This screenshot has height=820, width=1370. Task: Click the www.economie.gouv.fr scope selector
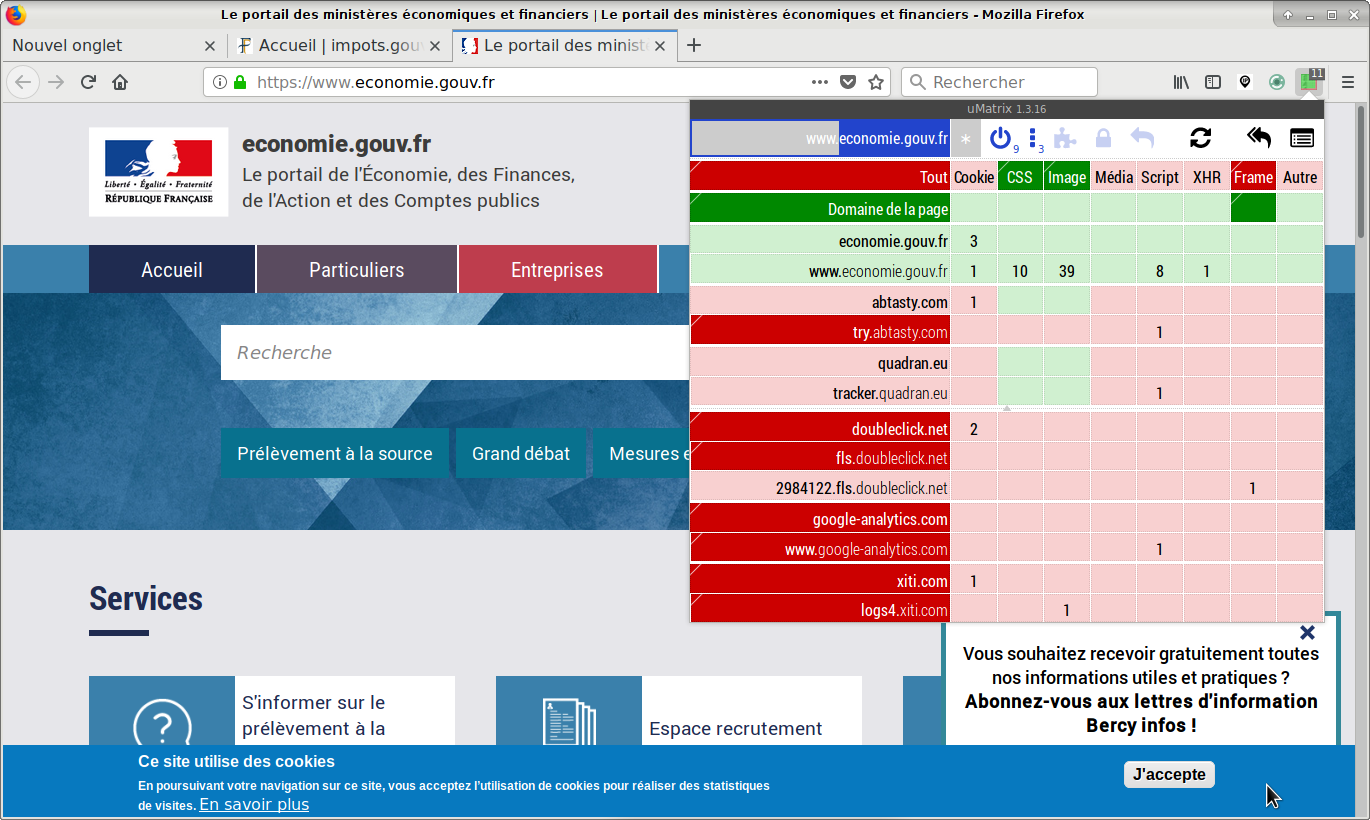[820, 139]
